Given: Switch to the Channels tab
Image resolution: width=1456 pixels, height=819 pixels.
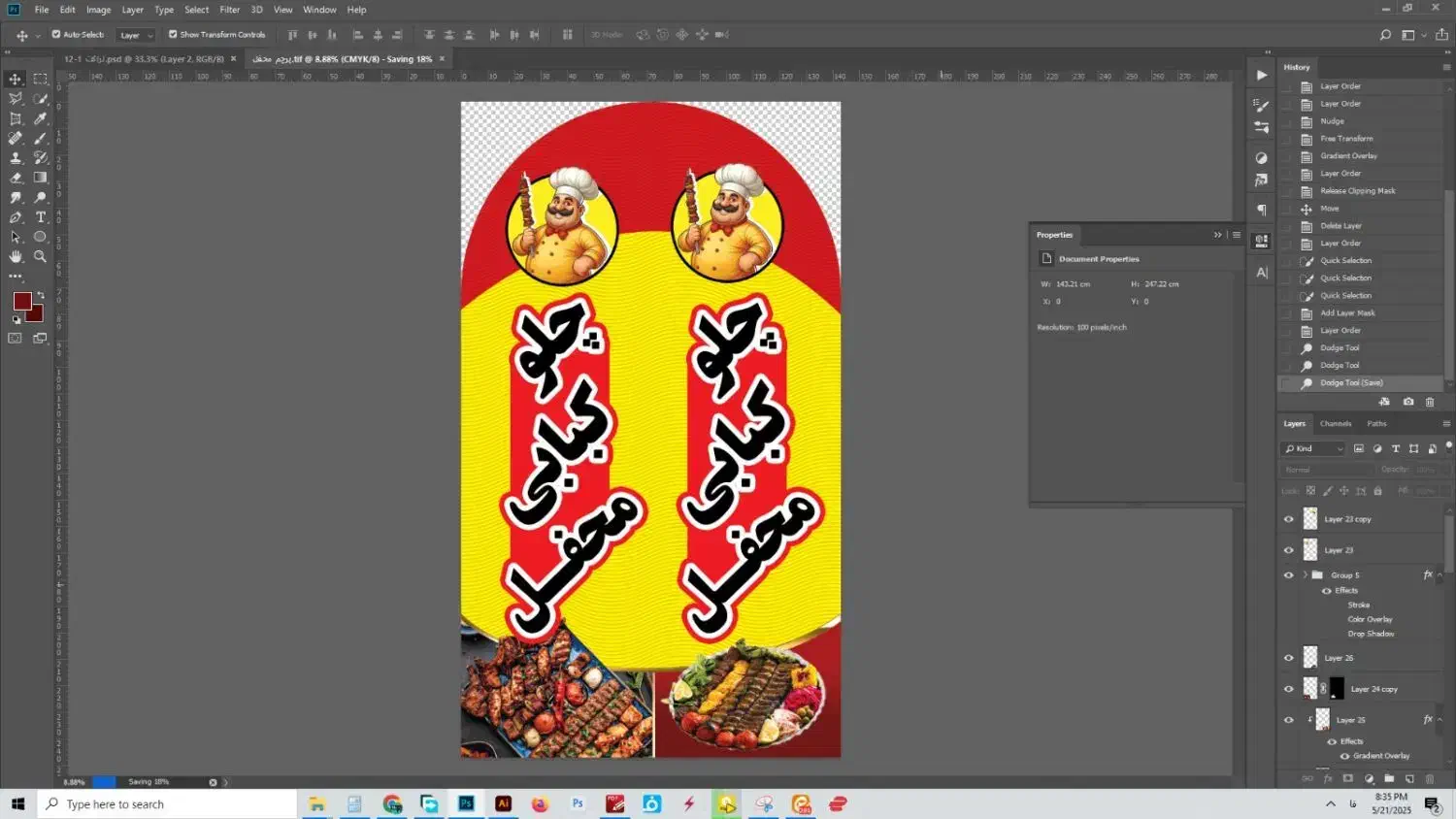Looking at the screenshot, I should (1335, 424).
